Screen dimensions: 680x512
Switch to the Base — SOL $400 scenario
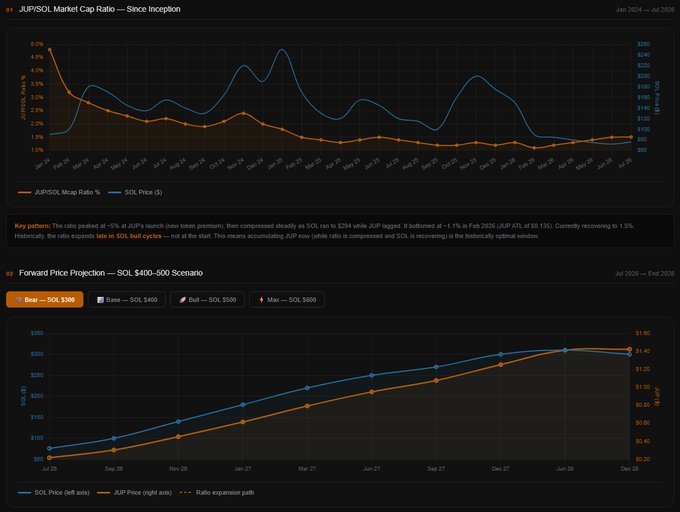click(127, 300)
